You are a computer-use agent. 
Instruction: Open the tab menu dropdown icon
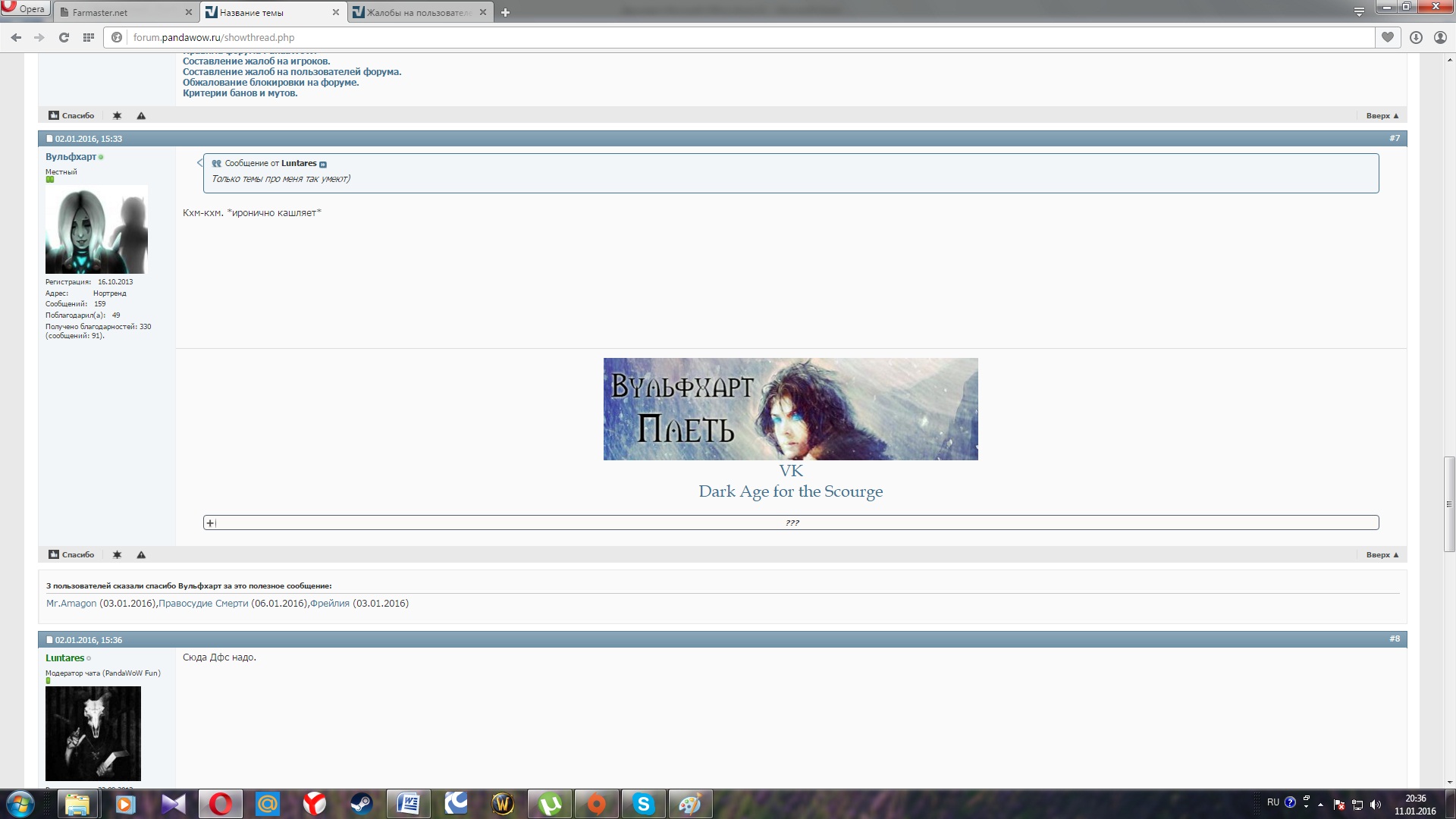click(x=1359, y=11)
